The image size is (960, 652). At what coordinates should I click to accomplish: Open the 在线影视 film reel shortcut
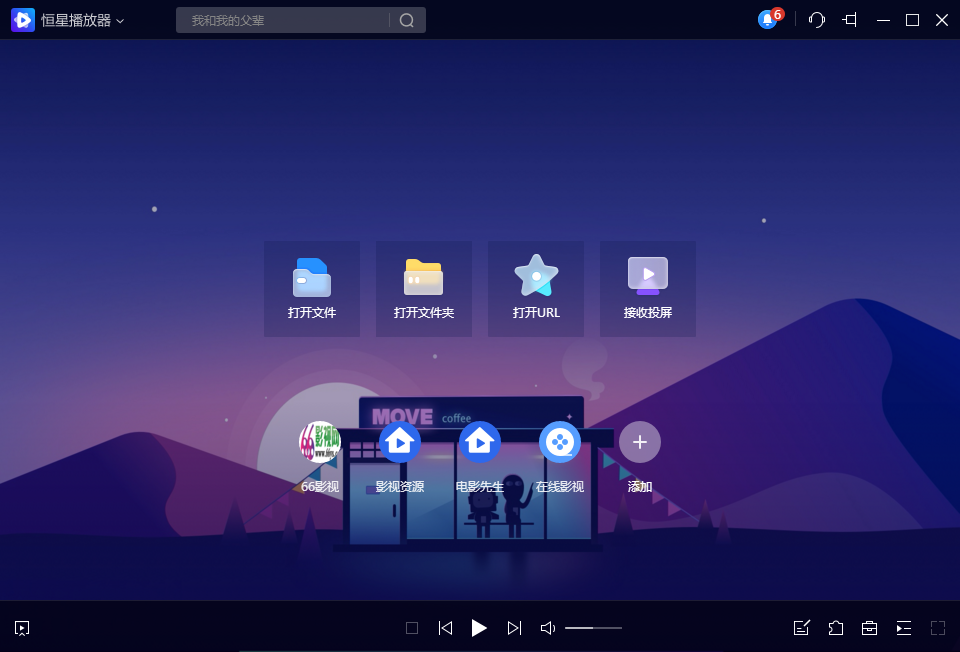coord(560,442)
